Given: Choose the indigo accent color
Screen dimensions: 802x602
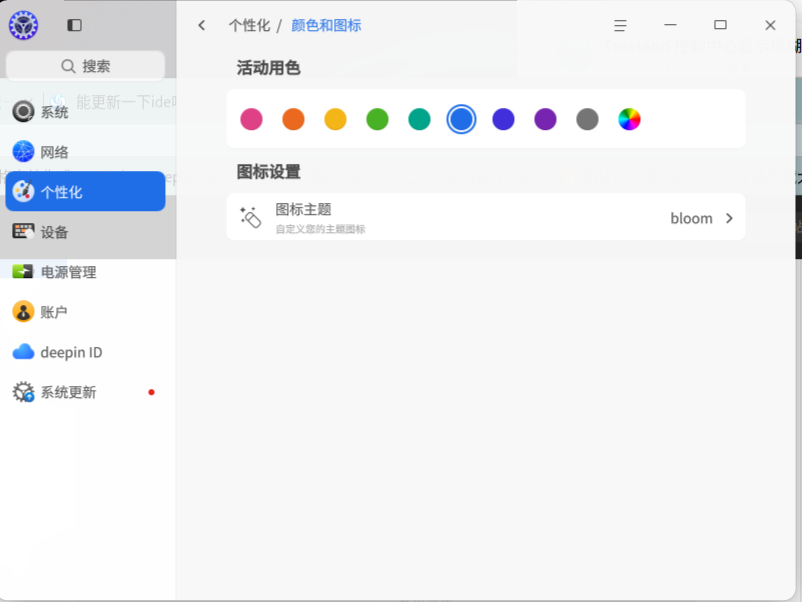Looking at the screenshot, I should pos(503,119).
